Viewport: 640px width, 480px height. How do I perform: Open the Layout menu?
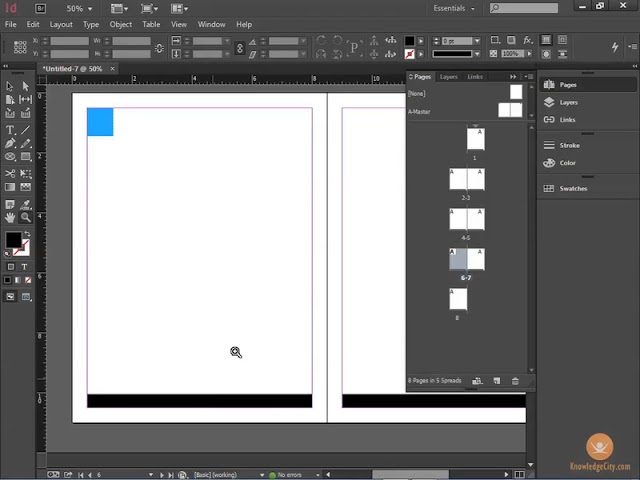pos(61,24)
